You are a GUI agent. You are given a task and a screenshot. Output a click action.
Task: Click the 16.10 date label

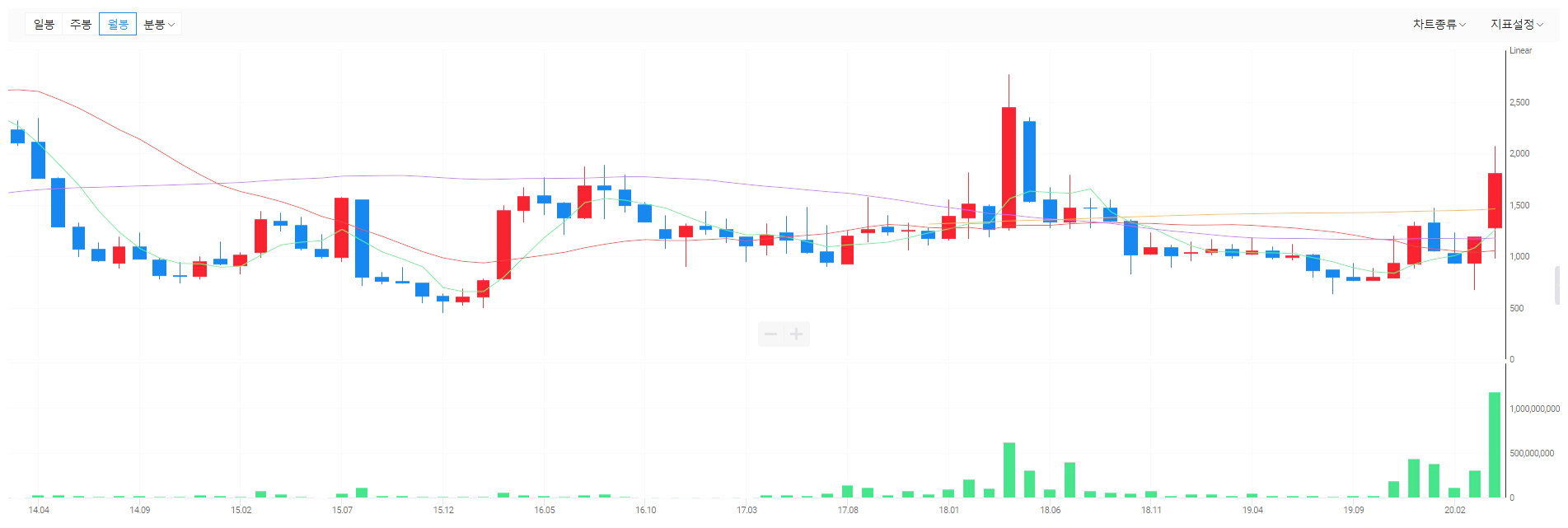[645, 511]
